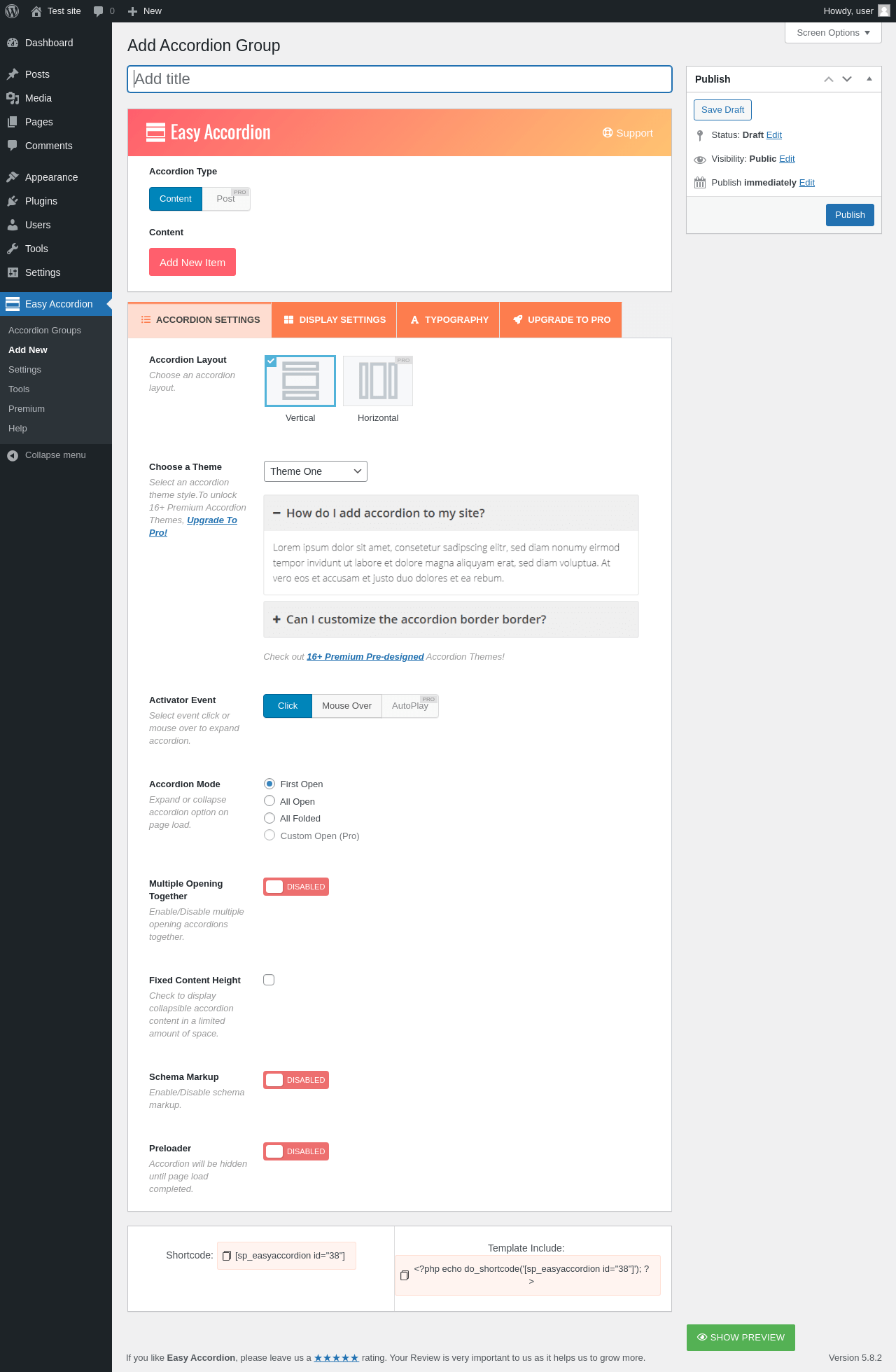Screen dimensions: 896x1372
Task: Select the Content accordion type
Action: click(176, 199)
